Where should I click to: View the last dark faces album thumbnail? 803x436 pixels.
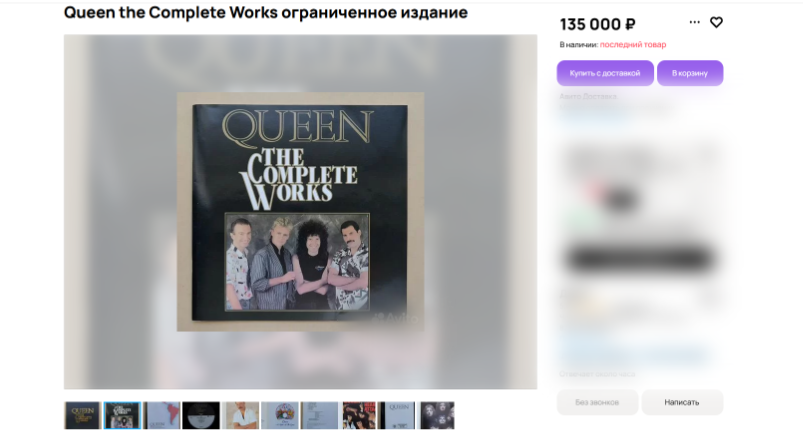pyautogui.click(x=437, y=415)
